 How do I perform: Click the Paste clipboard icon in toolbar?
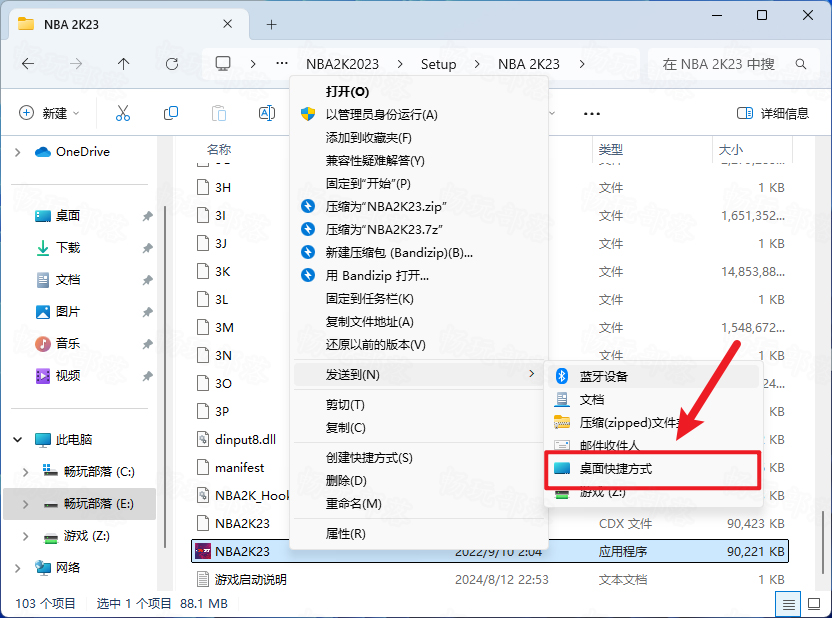pyautogui.click(x=219, y=113)
